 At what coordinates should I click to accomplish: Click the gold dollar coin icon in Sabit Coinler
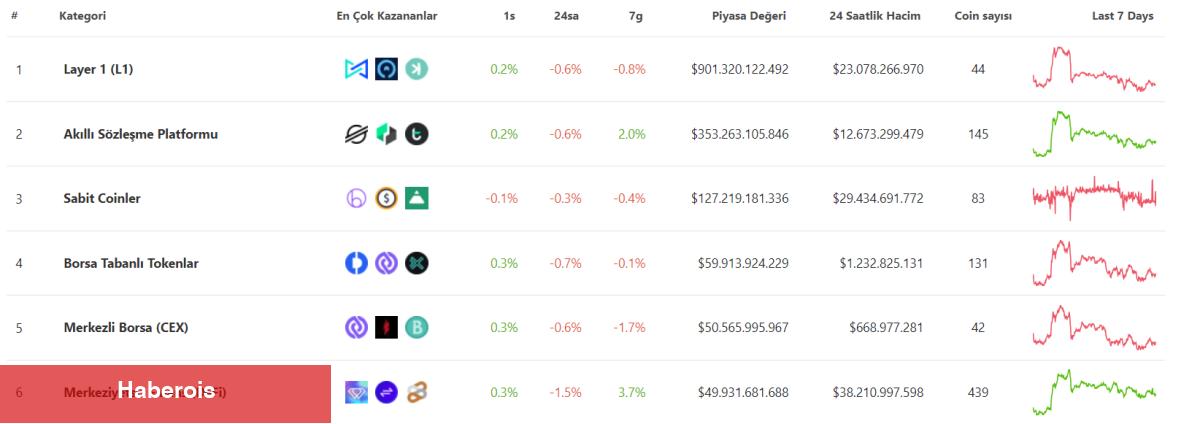pyautogui.click(x=387, y=198)
